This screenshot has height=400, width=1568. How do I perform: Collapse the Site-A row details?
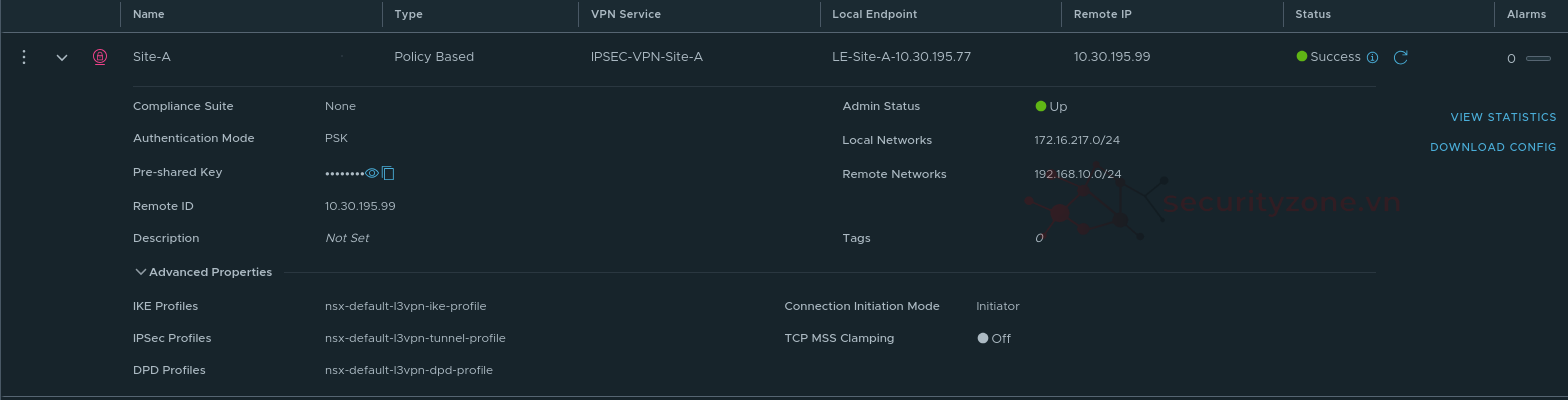coord(62,57)
